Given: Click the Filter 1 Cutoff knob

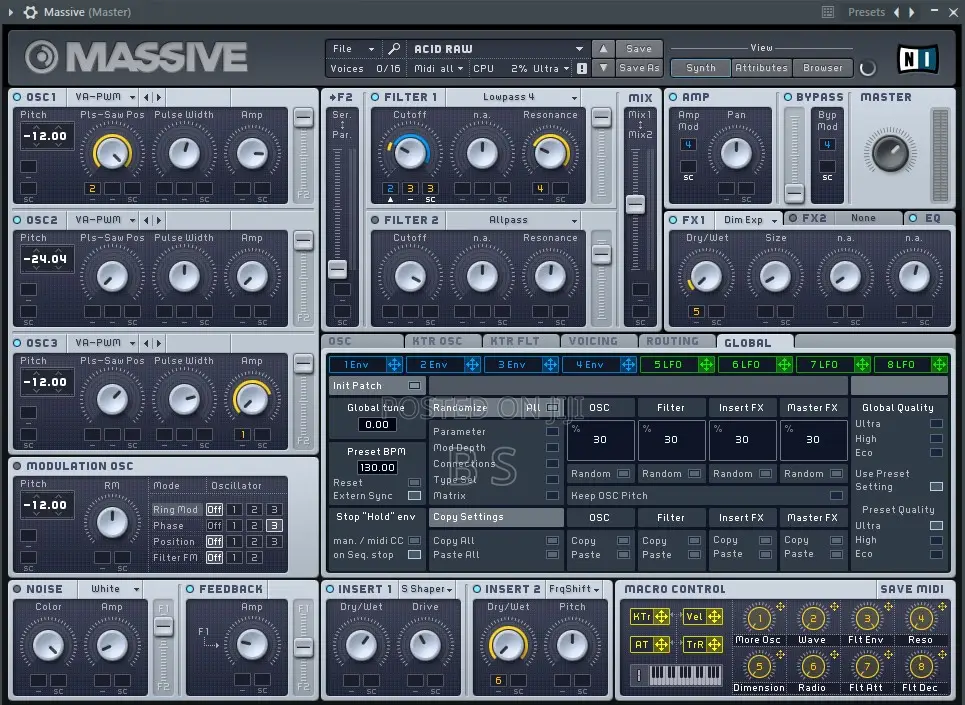Looking at the screenshot, I should click(x=409, y=153).
